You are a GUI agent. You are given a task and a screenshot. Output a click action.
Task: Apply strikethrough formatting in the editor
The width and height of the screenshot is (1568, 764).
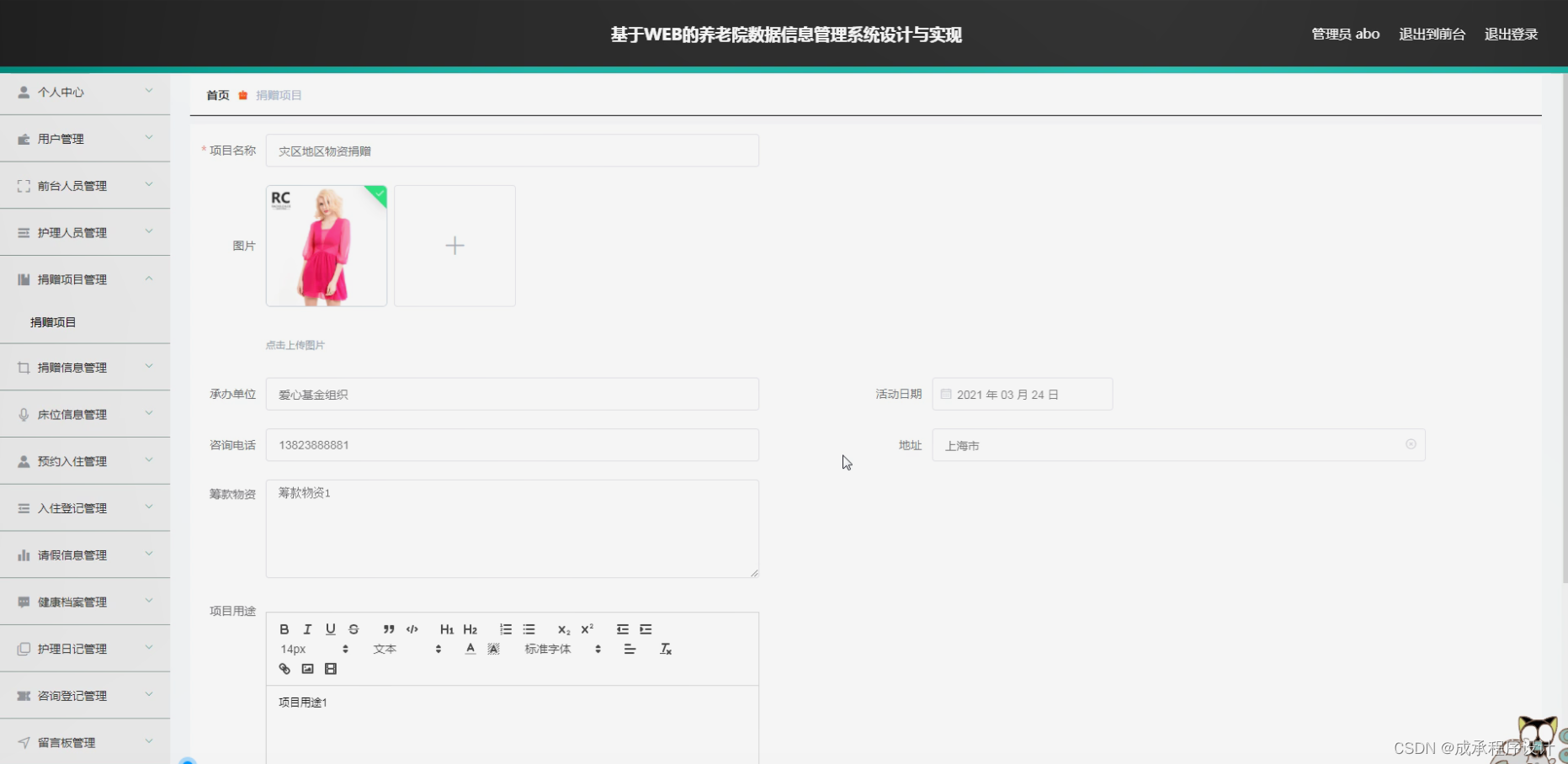[x=353, y=629]
